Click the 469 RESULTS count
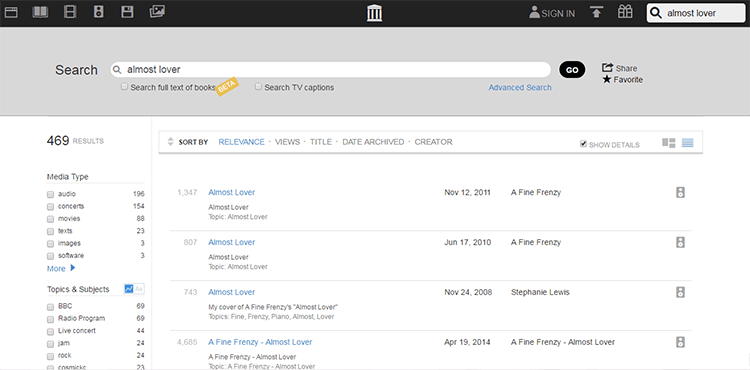Viewport: 750px width, 370px height. pyautogui.click(x=75, y=141)
